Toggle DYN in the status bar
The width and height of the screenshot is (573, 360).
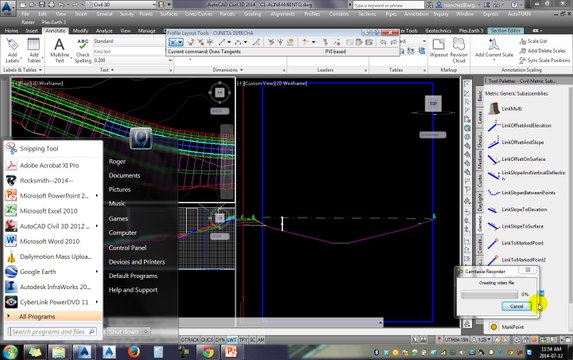coord(220,340)
